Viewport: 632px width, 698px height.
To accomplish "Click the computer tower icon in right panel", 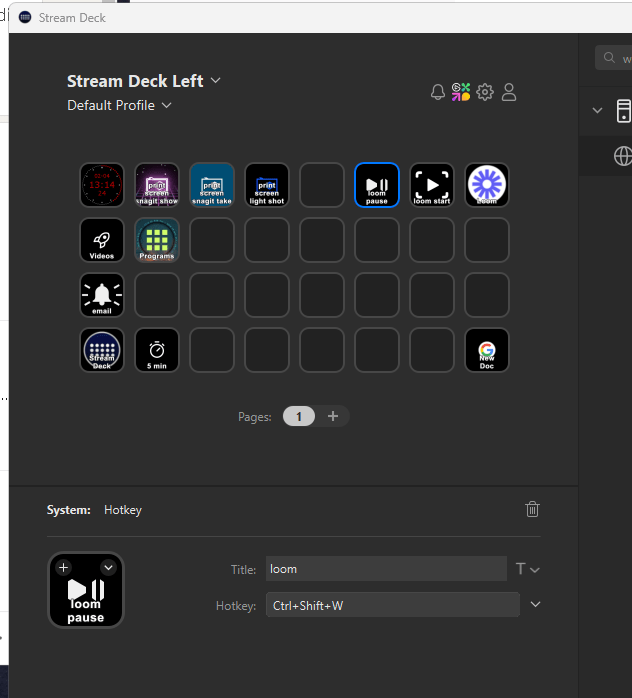I will pos(624,110).
